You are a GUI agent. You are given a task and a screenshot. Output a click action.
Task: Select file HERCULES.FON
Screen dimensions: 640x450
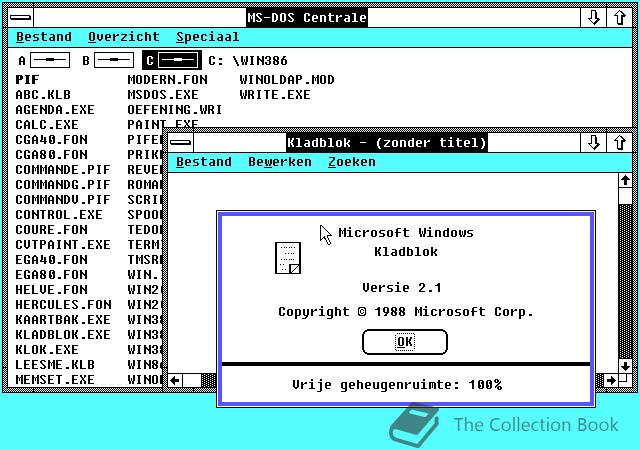click(63, 305)
